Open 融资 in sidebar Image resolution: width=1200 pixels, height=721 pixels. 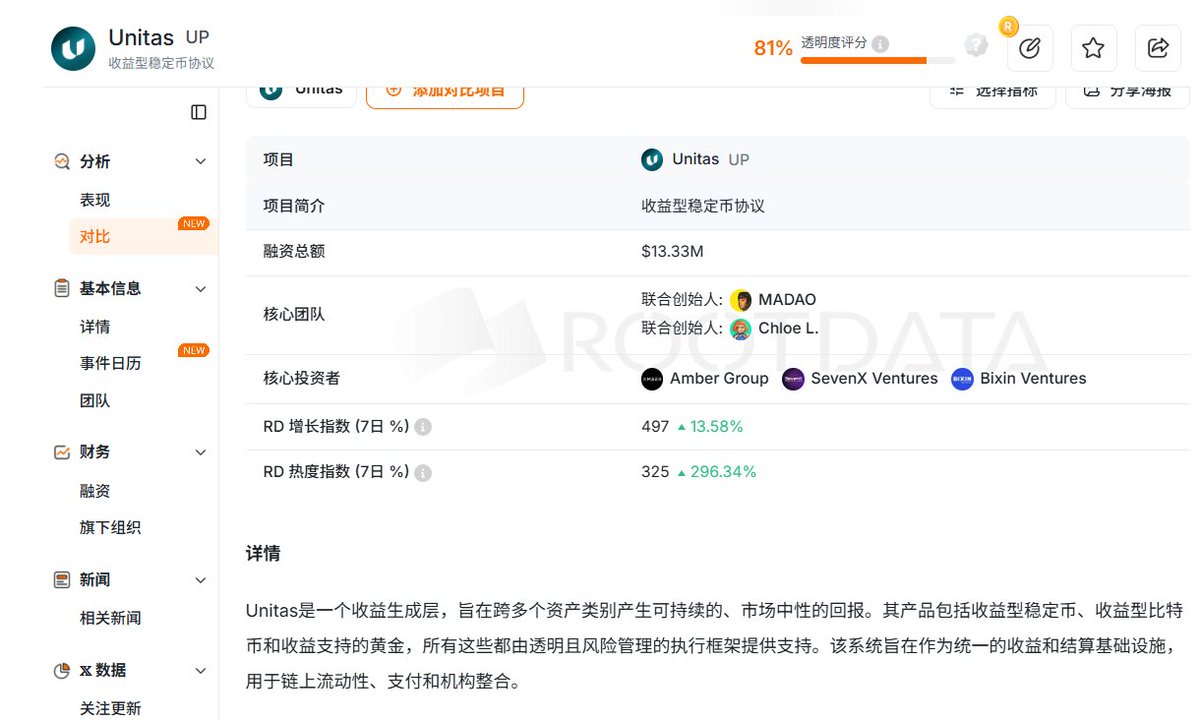(x=95, y=491)
